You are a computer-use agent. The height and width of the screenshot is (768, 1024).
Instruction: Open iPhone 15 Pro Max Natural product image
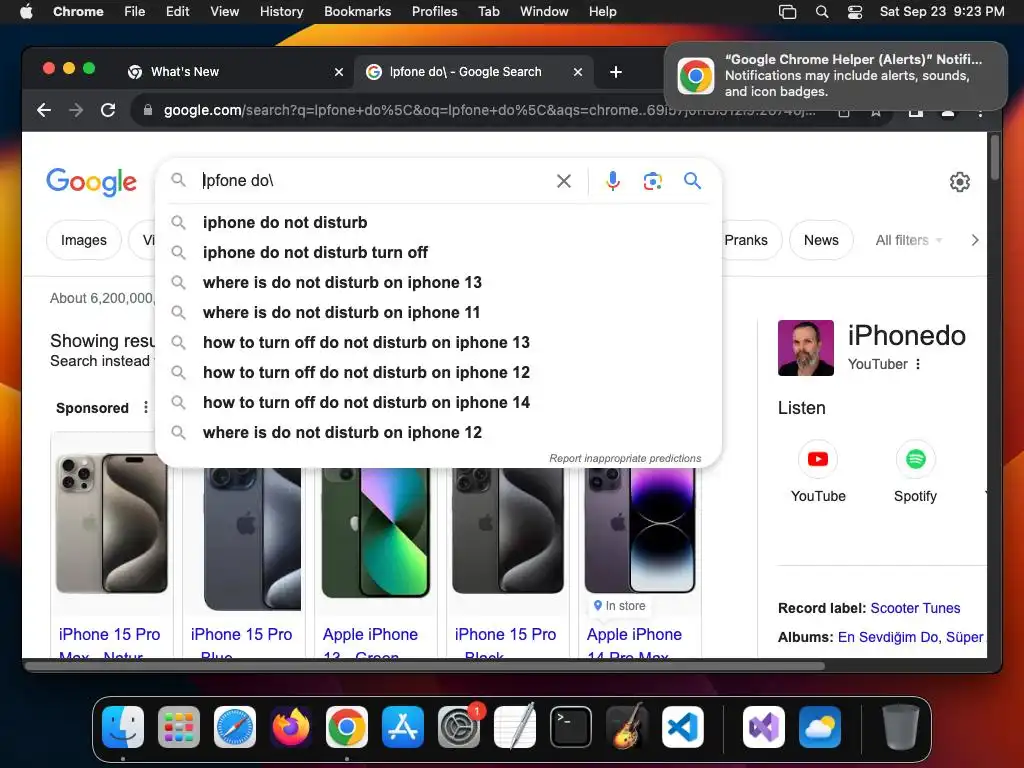(112, 523)
